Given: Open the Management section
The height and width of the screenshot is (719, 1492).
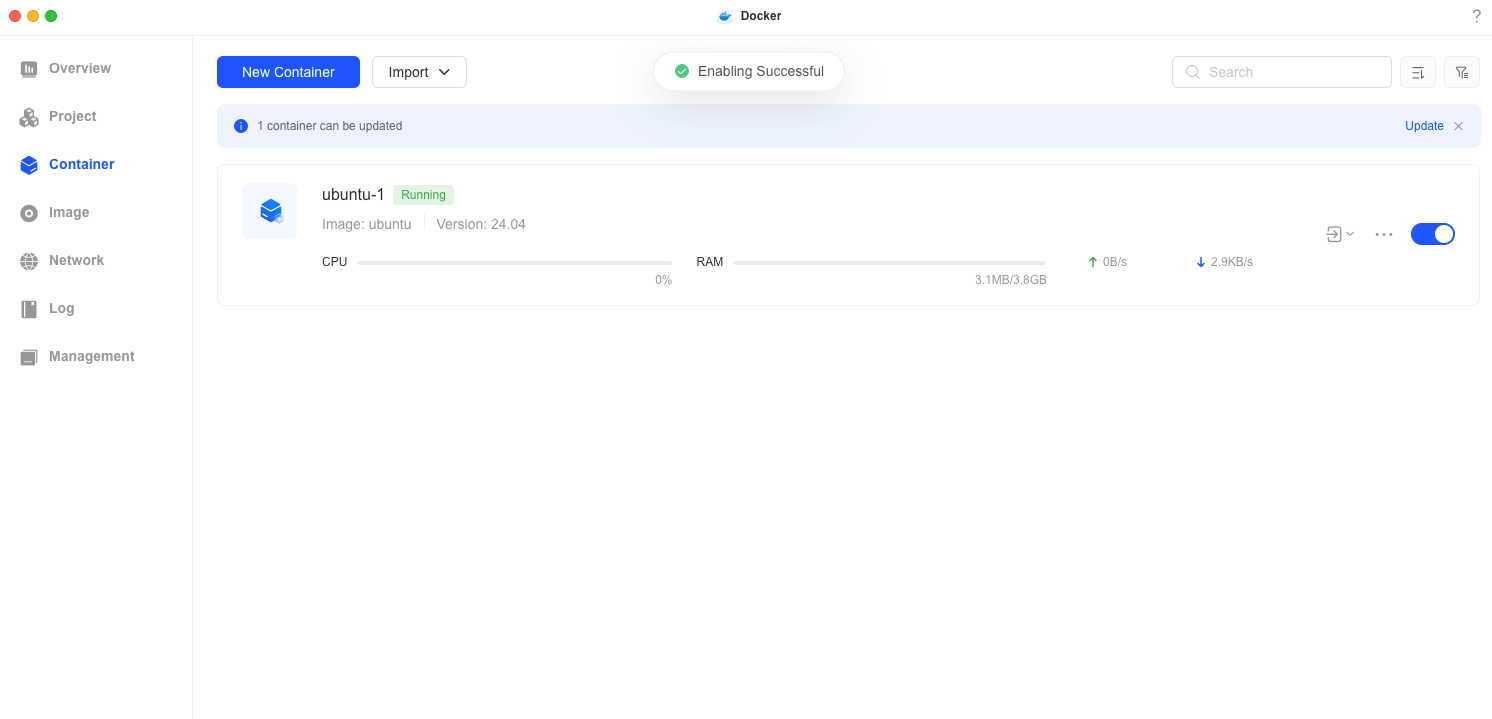Looking at the screenshot, I should click(91, 357).
